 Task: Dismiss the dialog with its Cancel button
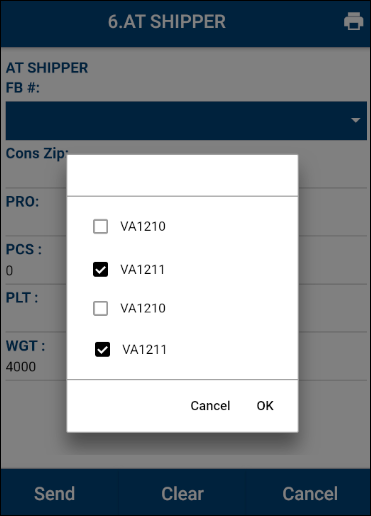click(210, 406)
